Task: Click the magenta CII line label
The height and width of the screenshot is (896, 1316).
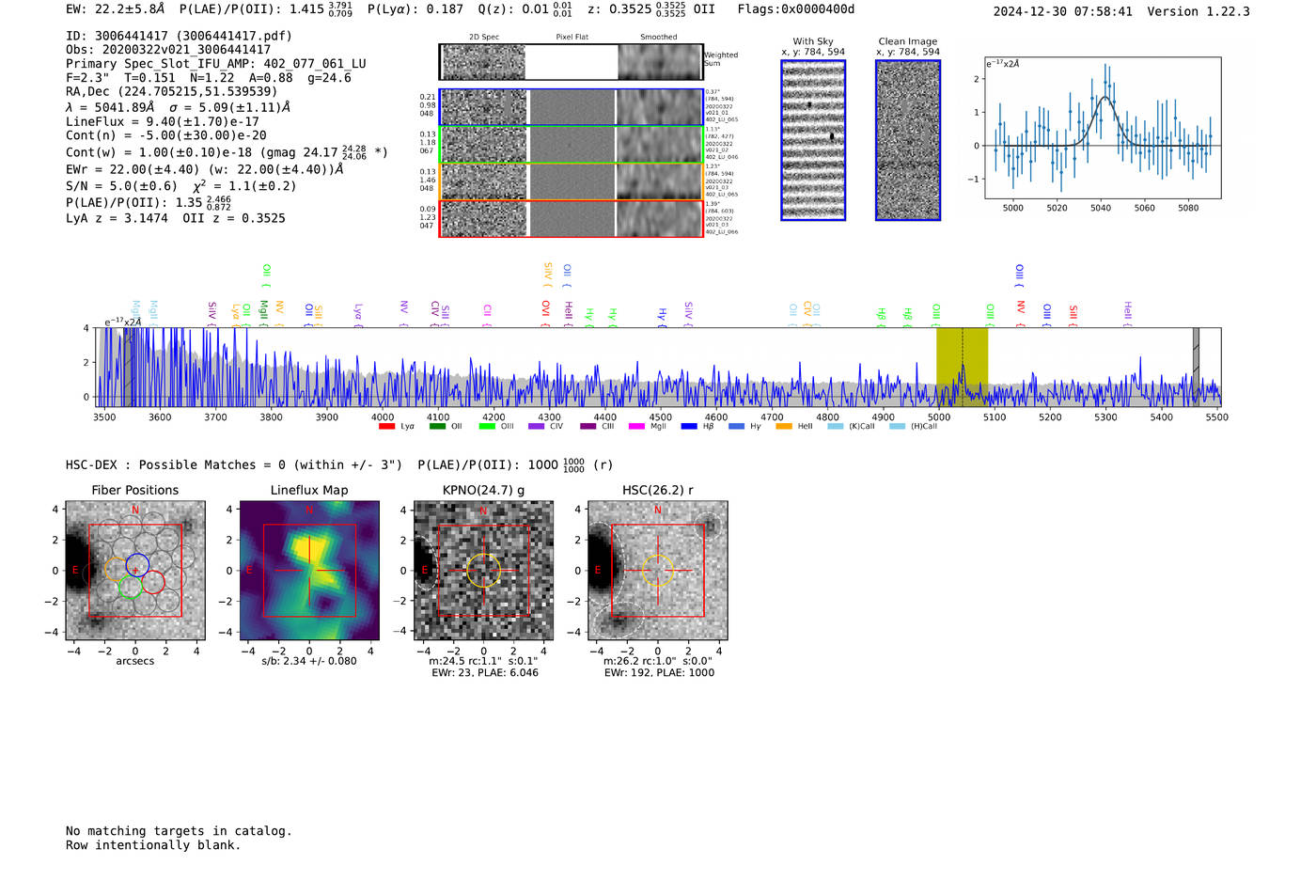Action: point(488,315)
